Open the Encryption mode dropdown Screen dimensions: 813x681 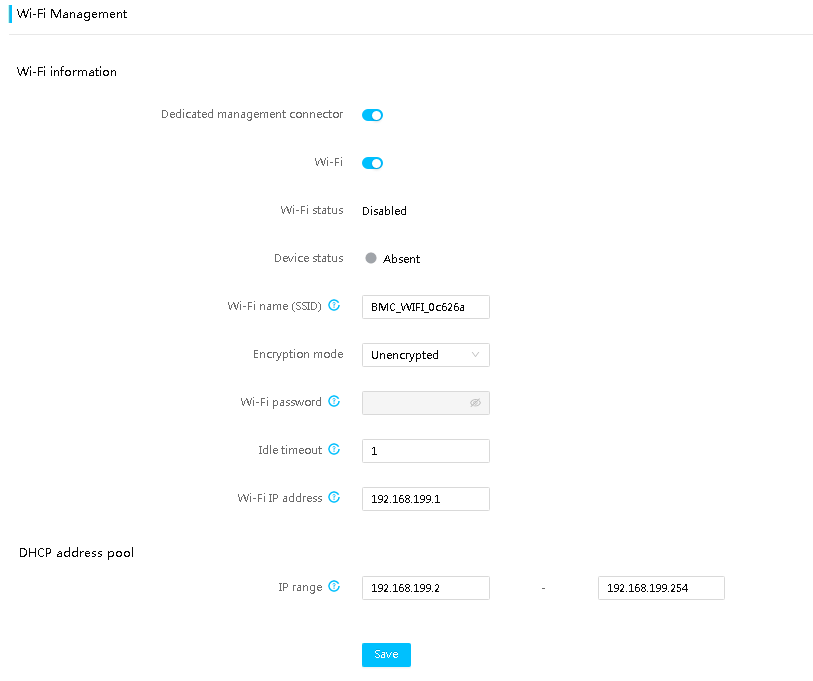coord(426,355)
